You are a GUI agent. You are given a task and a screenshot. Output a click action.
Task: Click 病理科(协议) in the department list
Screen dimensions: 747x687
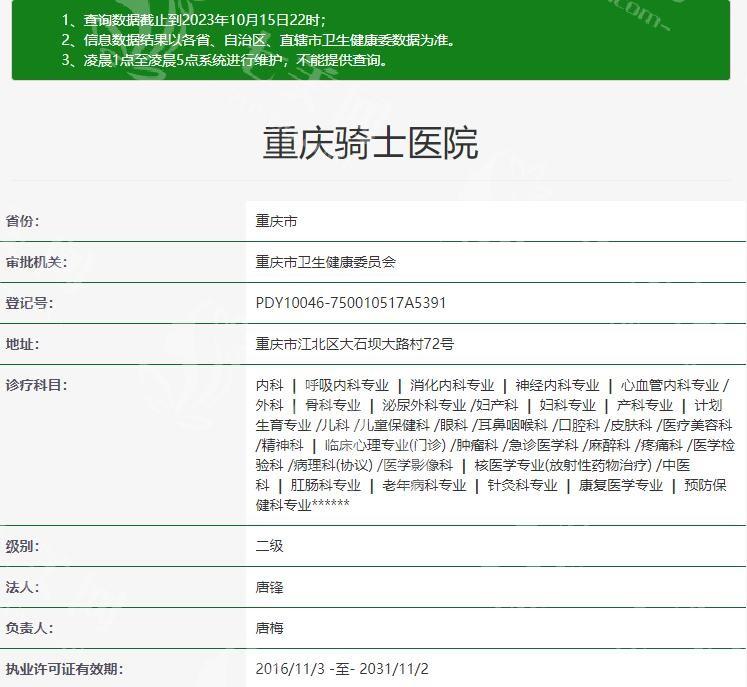(x=333, y=465)
